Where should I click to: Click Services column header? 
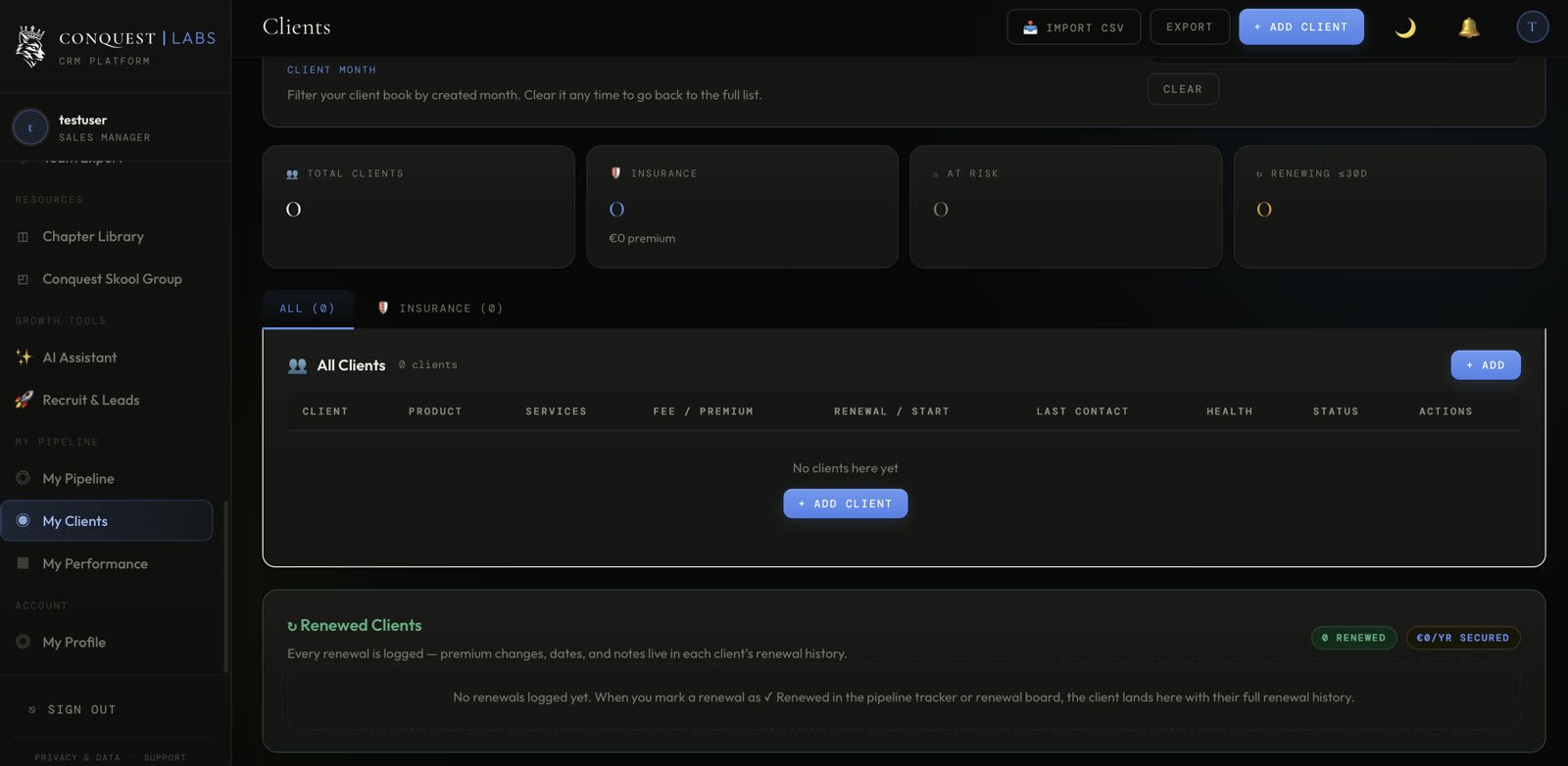[556, 411]
